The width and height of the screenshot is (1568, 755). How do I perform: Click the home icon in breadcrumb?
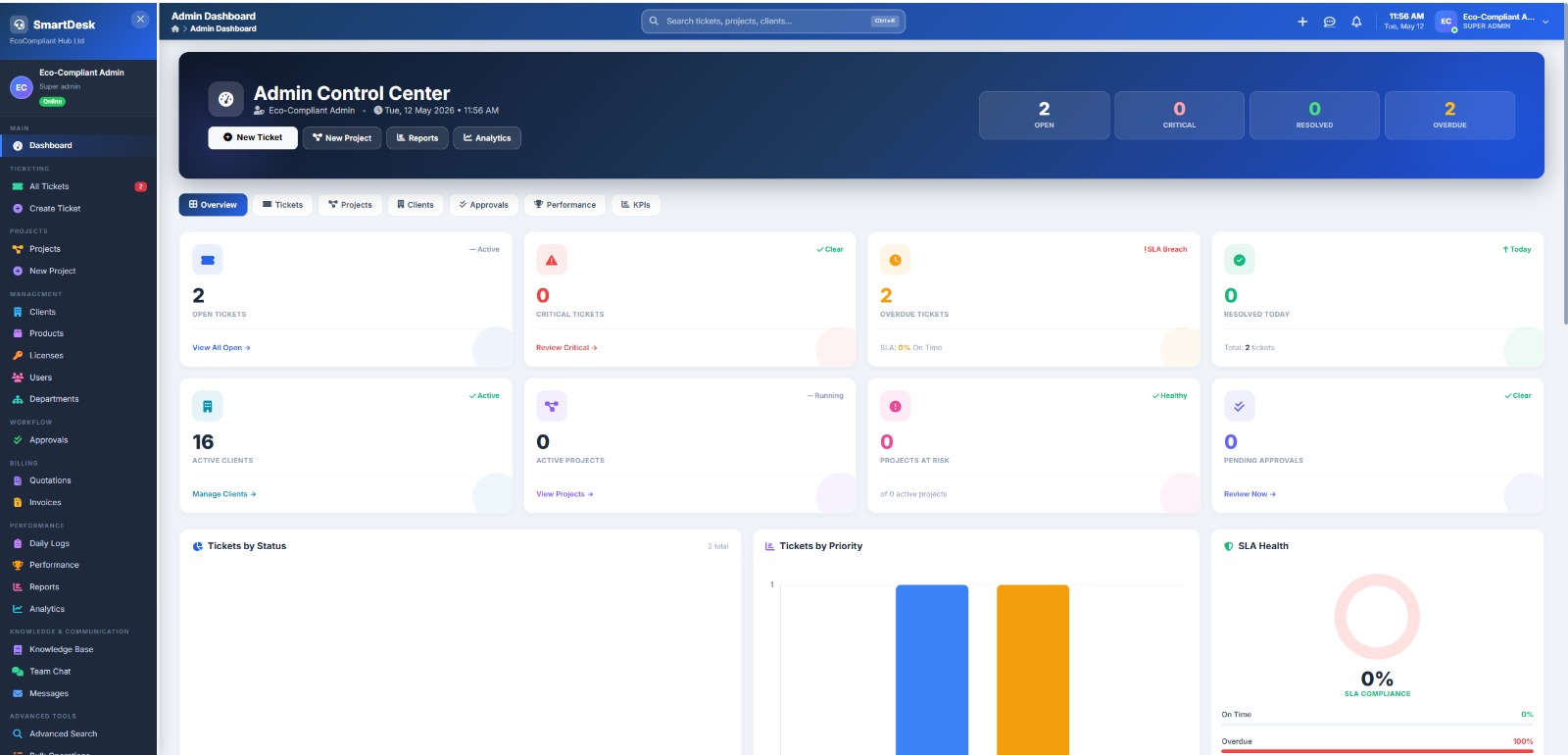coord(175,28)
